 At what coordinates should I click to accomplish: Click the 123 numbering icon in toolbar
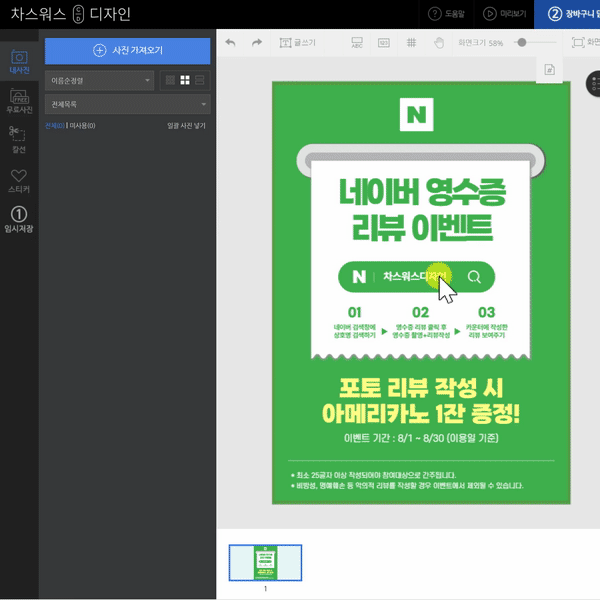pyautogui.click(x=384, y=42)
